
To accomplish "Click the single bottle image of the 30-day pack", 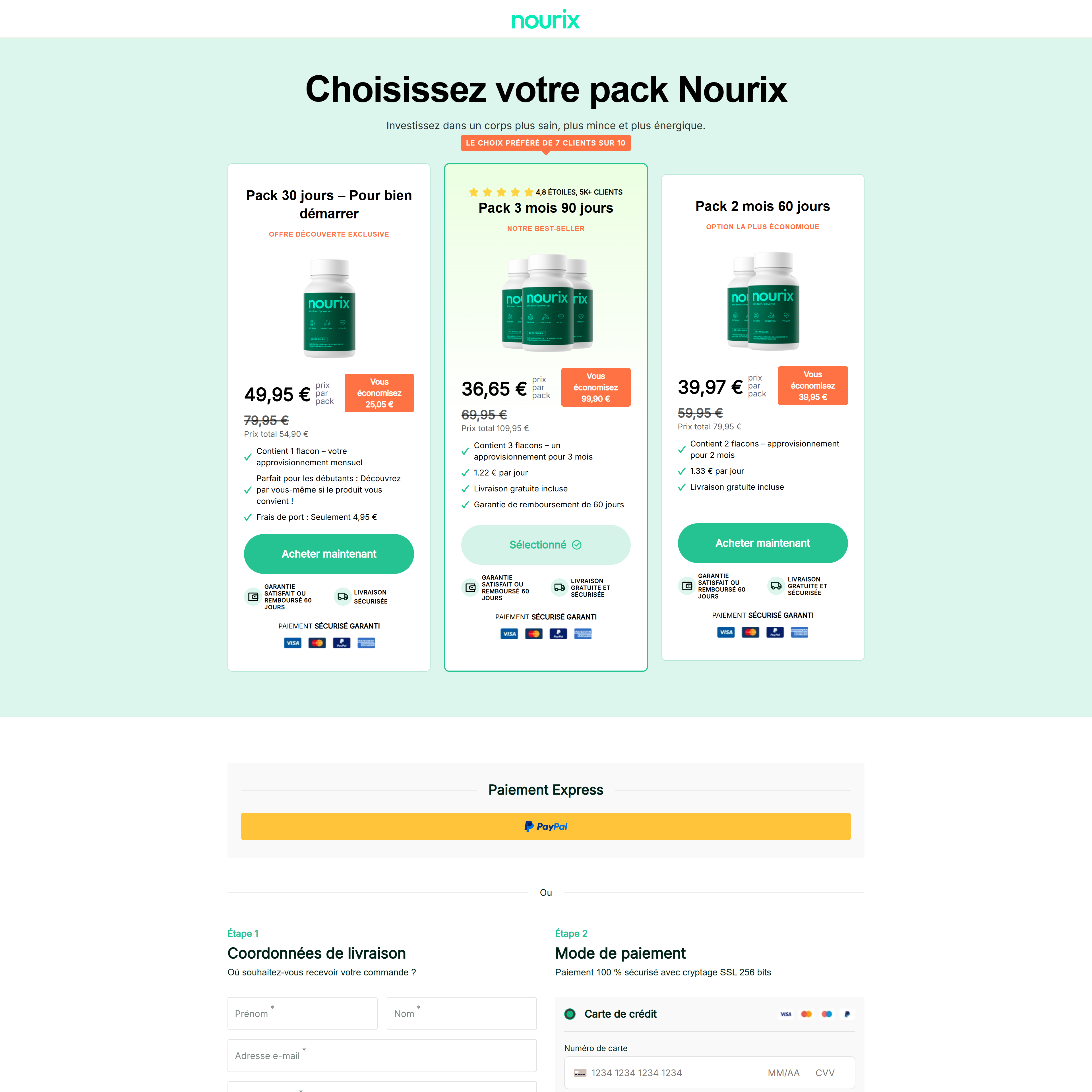I will tap(329, 308).
